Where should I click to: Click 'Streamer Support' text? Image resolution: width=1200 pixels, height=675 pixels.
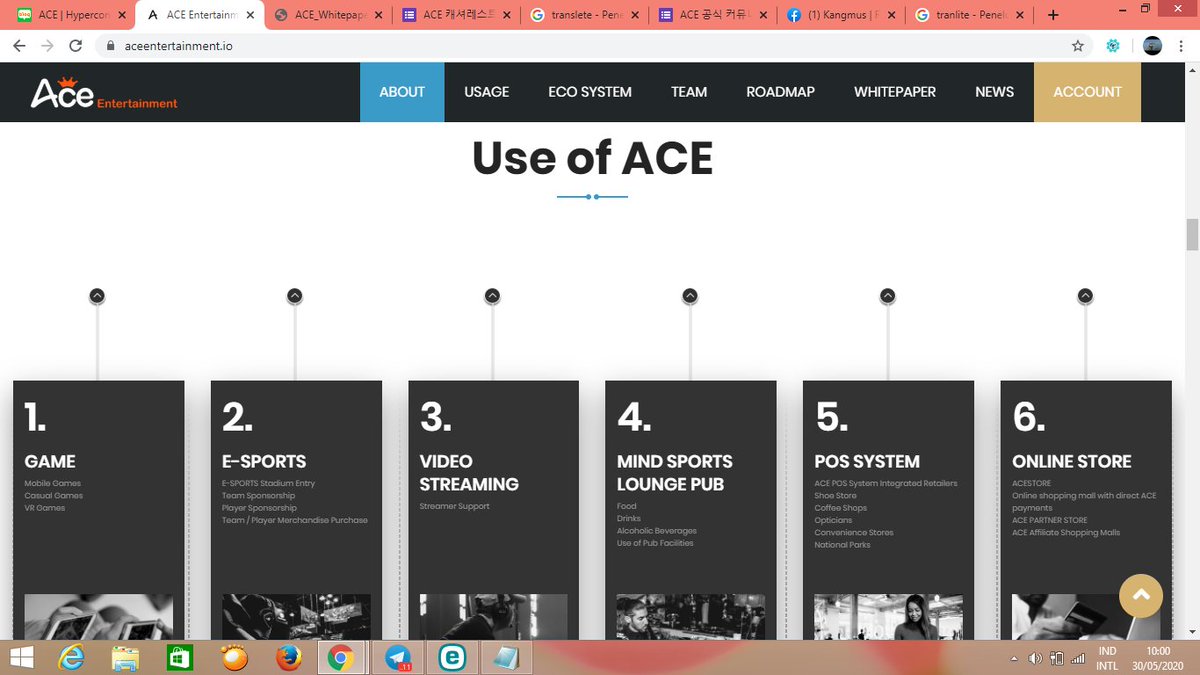[x=454, y=506]
